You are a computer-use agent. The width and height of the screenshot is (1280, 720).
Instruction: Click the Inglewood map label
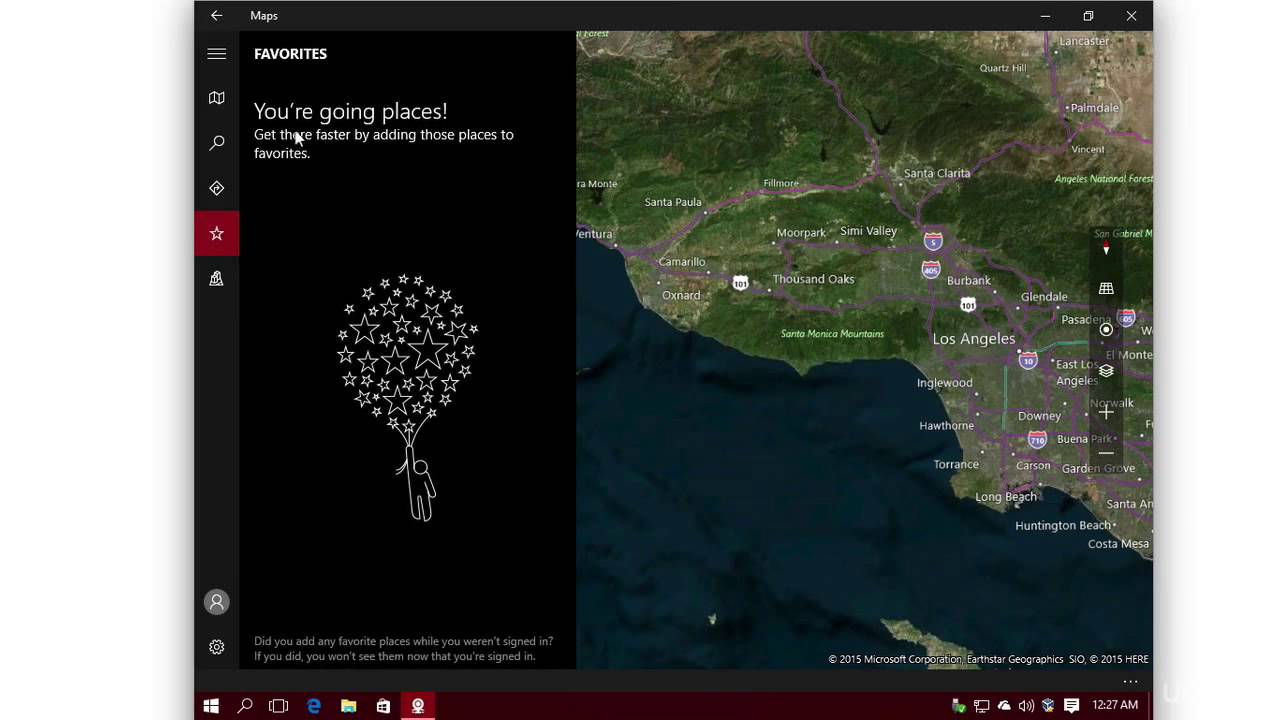point(944,383)
